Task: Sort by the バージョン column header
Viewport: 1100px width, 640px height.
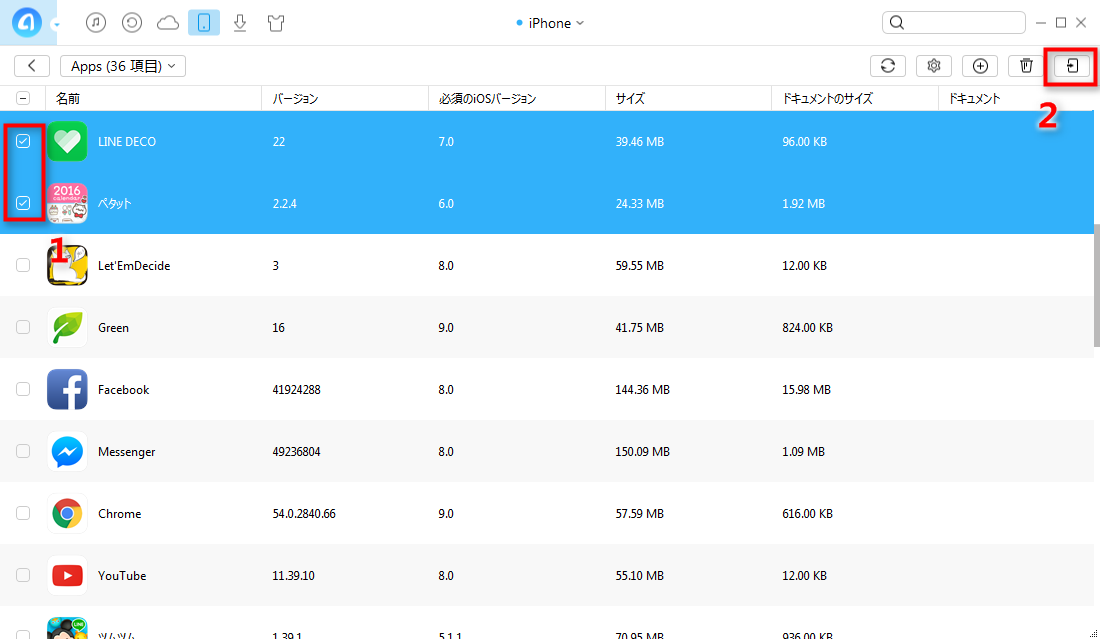Action: click(345, 98)
